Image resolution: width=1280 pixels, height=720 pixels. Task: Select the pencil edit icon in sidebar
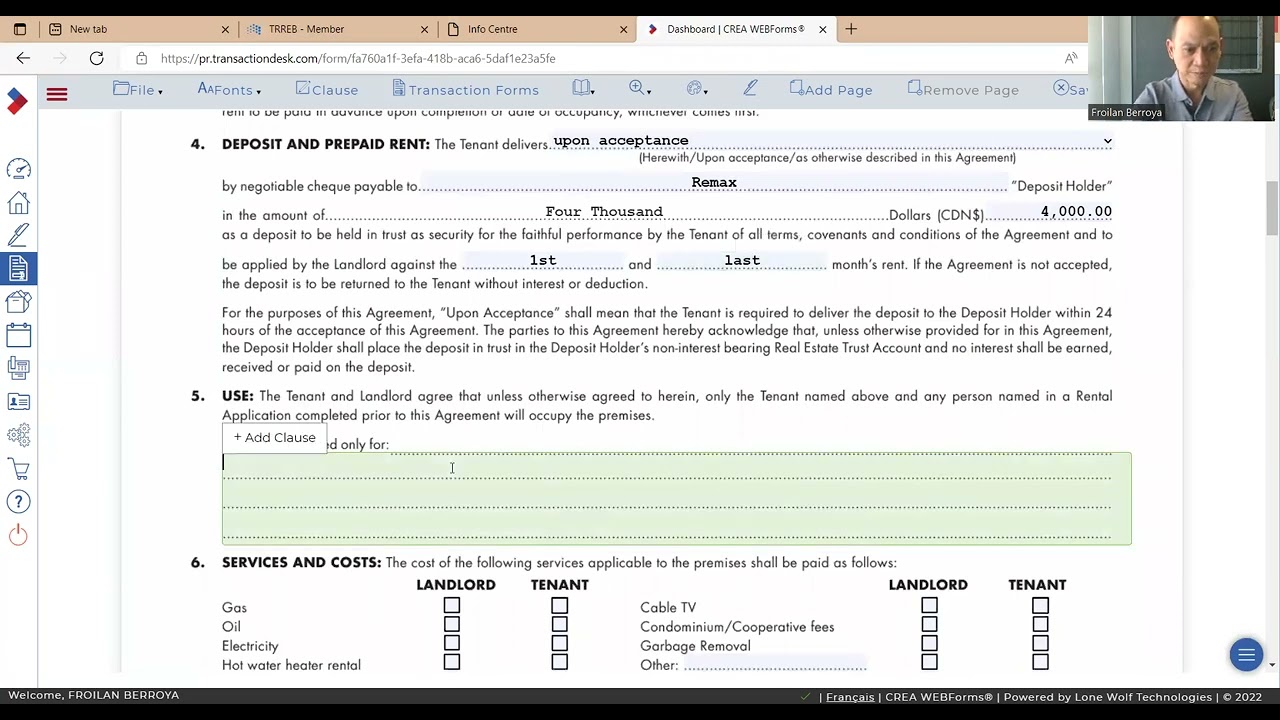(18, 235)
